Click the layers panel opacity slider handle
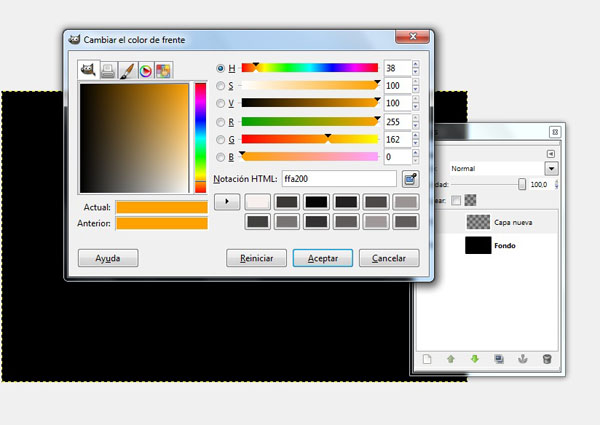 point(522,184)
